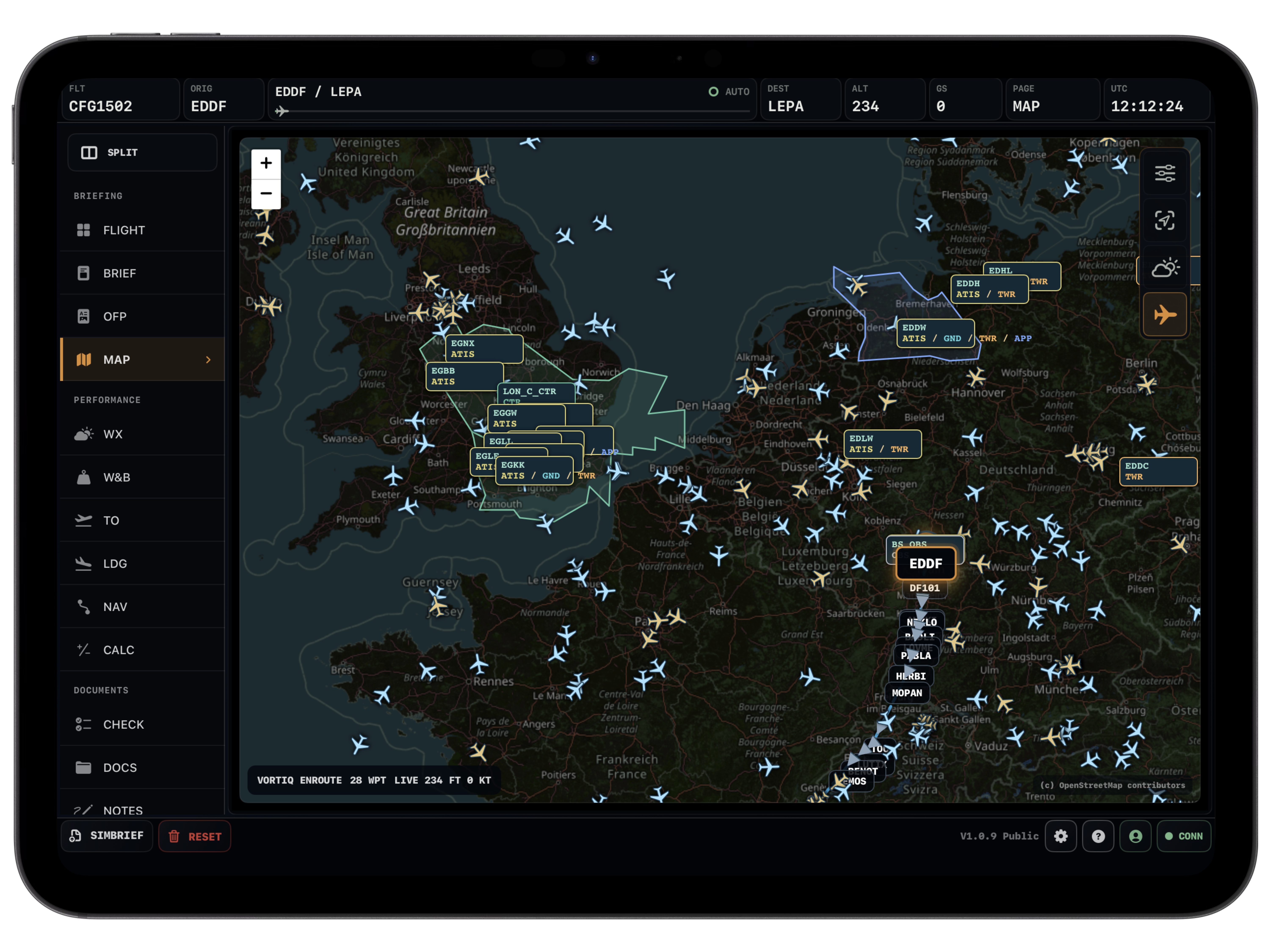Screen dimensions: 1270x952
Task: Toggle weather overlay cloud-sun icon
Action: click(x=1165, y=268)
